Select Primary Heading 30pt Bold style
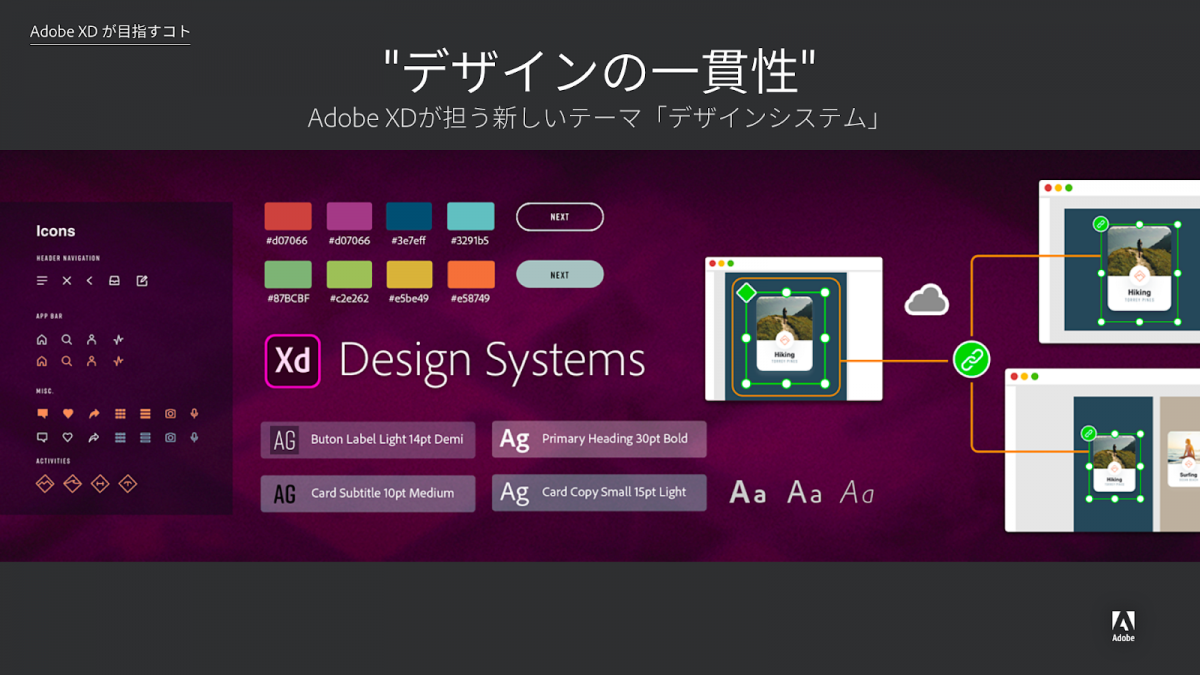This screenshot has height=675, width=1200. tap(599, 439)
